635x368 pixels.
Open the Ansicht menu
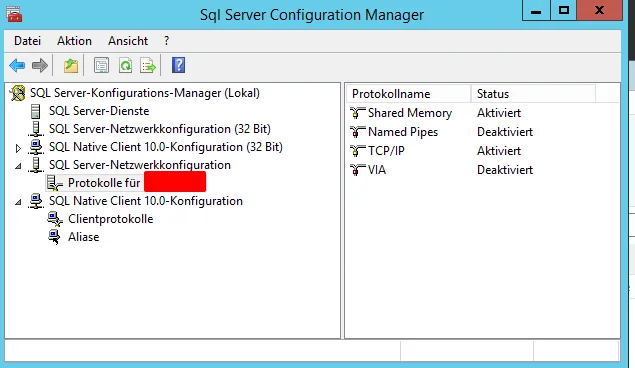point(128,41)
